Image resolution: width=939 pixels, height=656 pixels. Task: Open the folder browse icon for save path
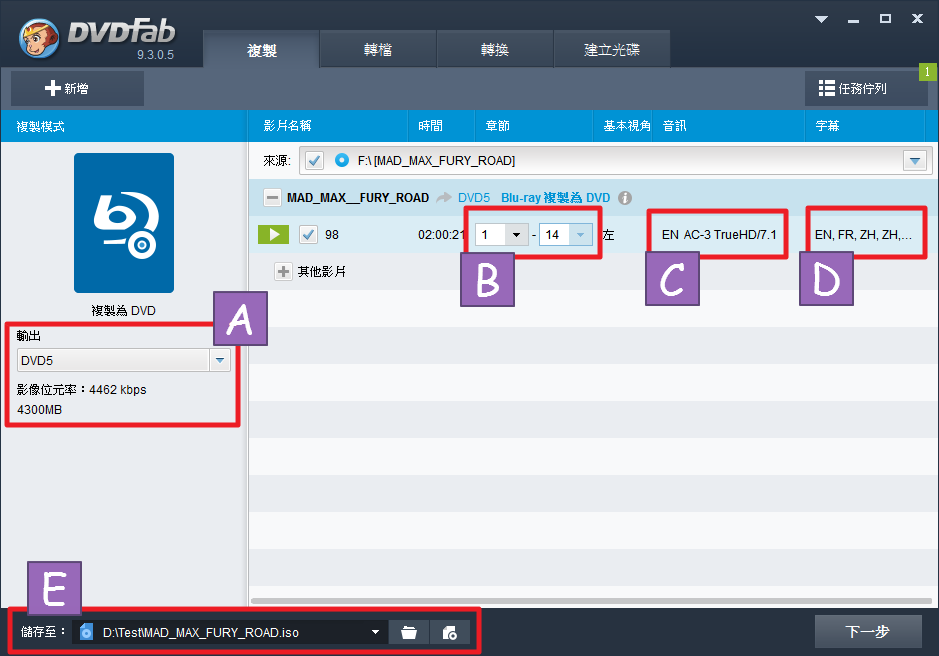coord(408,632)
